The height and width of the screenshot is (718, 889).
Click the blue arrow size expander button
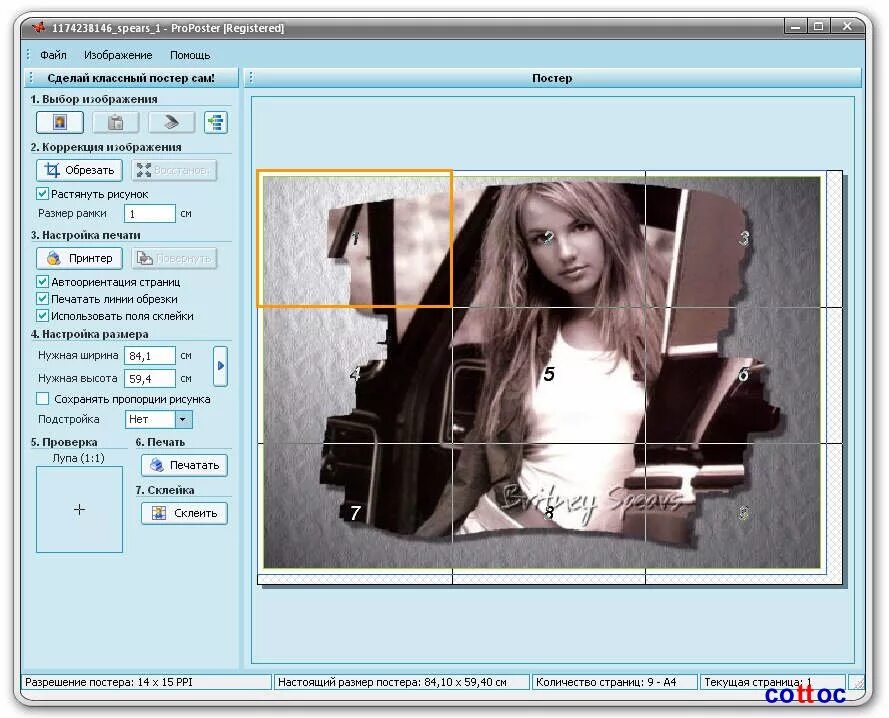click(x=221, y=366)
